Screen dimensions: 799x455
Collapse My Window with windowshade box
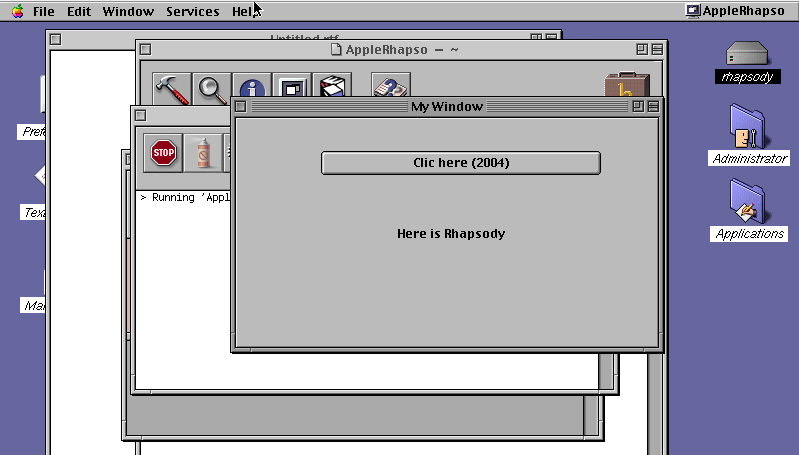click(653, 106)
